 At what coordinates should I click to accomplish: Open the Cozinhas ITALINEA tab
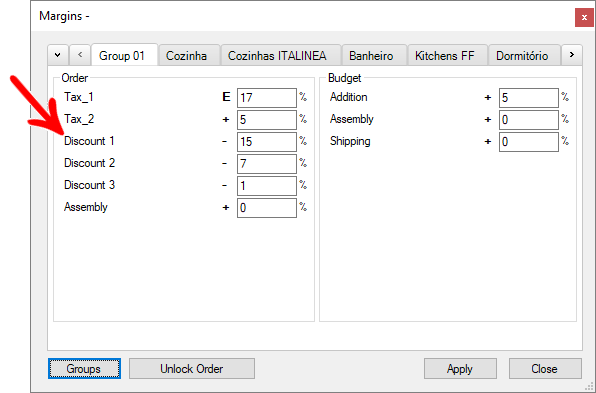(277, 56)
